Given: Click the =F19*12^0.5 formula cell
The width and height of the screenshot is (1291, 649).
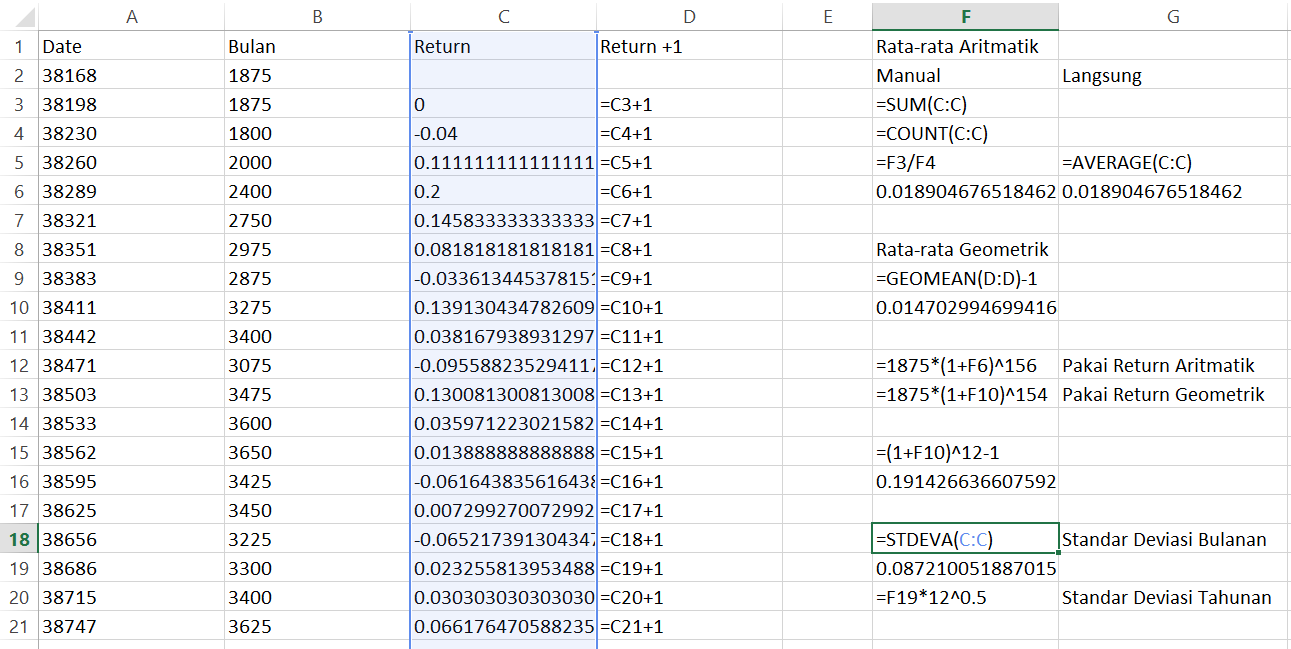Looking at the screenshot, I should 964,598.
